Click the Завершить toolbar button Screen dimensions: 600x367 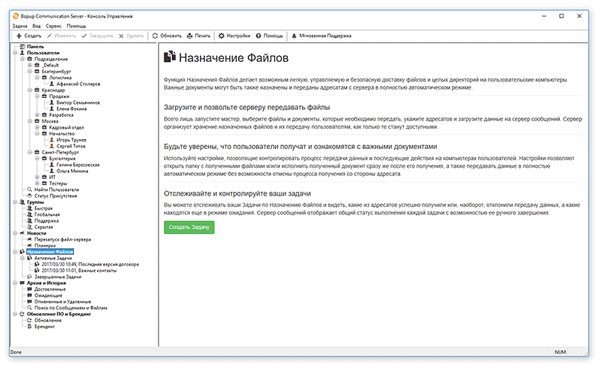point(97,36)
